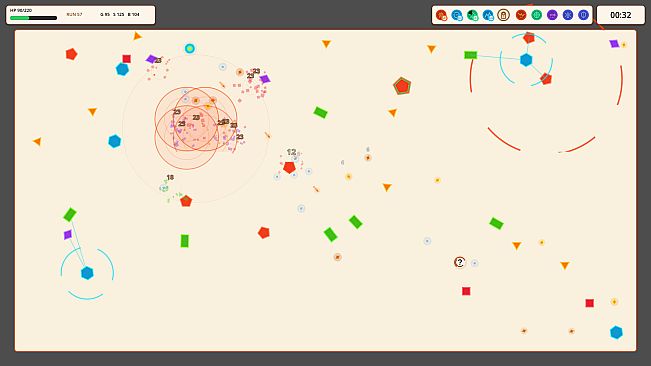The image size is (651, 366).
Task: Click the green rectangle tethered to top-right hexagon
Action: [x=470, y=55]
